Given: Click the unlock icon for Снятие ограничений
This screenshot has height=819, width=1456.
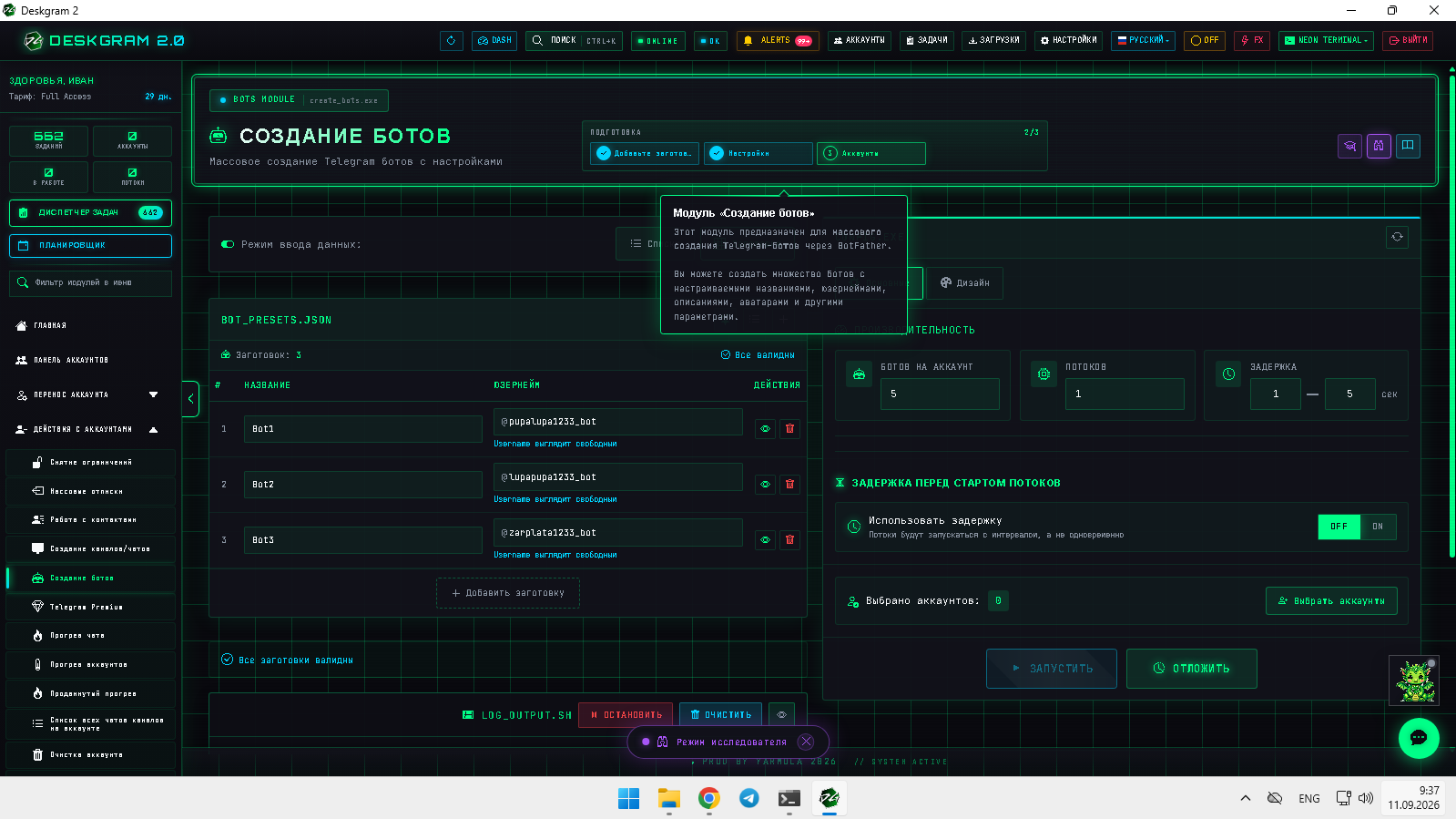Looking at the screenshot, I should click(37, 463).
